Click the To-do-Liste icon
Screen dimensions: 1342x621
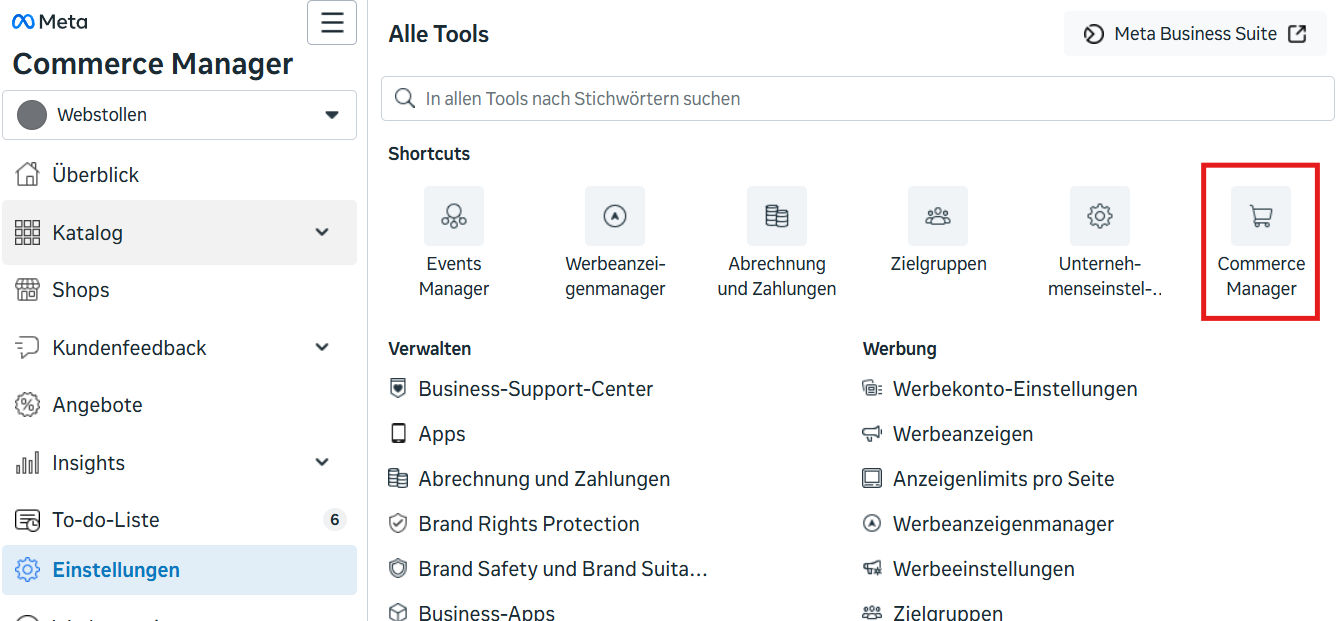click(x=27, y=520)
